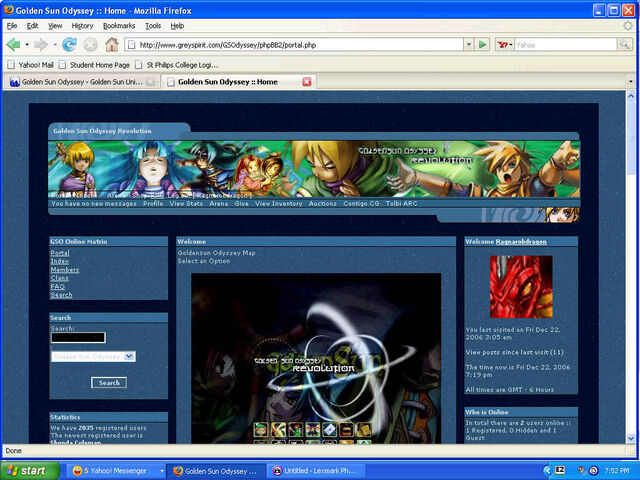Open the Student Home Page bookmark

94,65
